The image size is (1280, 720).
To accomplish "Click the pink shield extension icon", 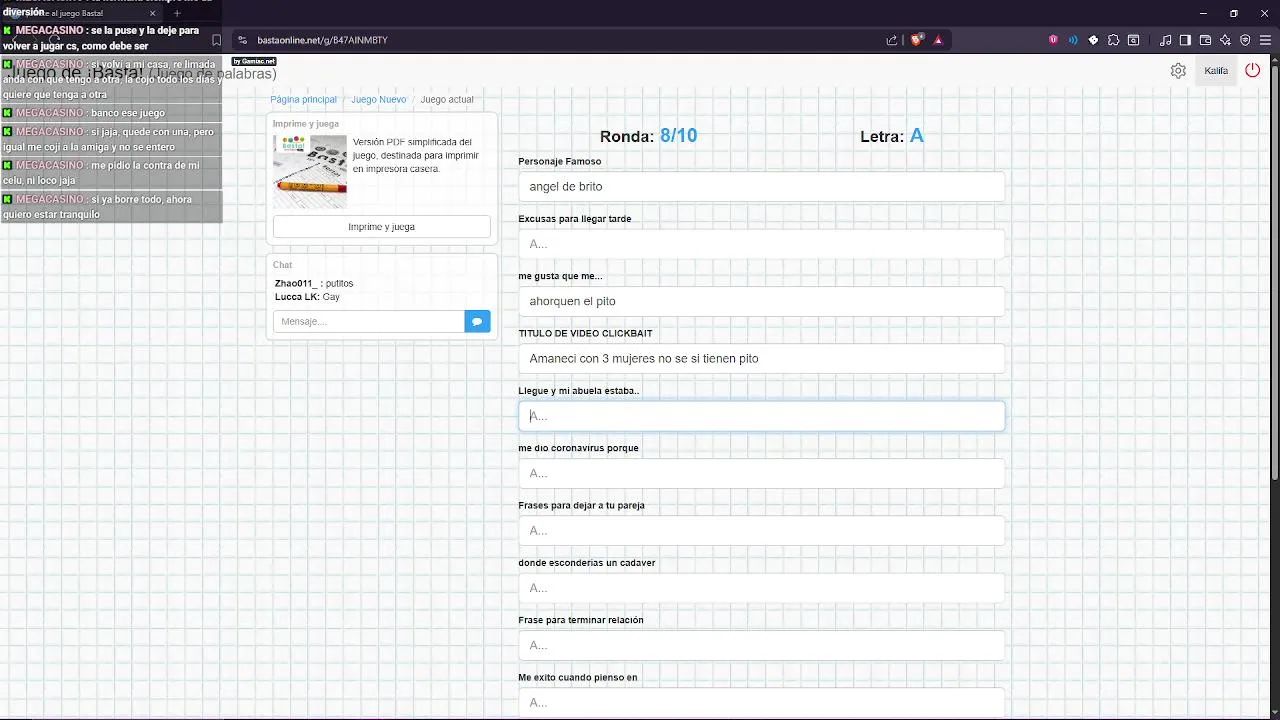I will tap(1053, 40).
